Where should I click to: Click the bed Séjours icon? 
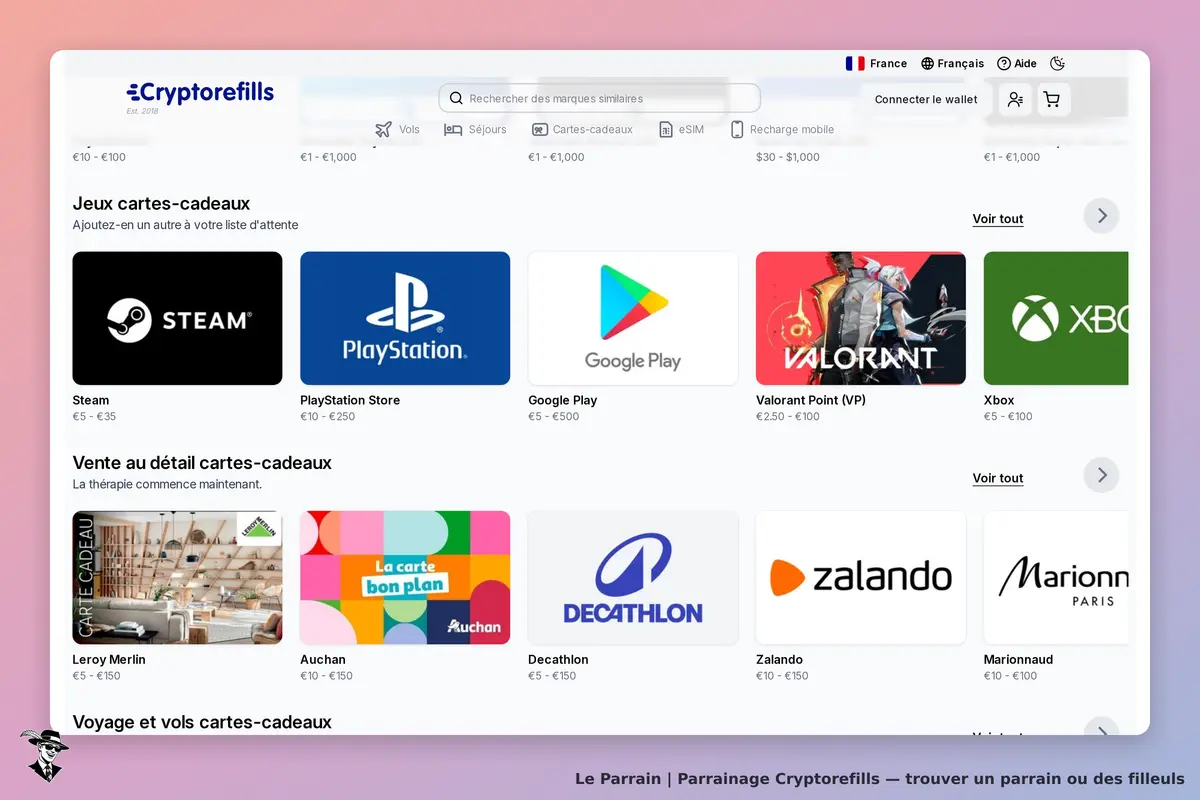(x=453, y=129)
